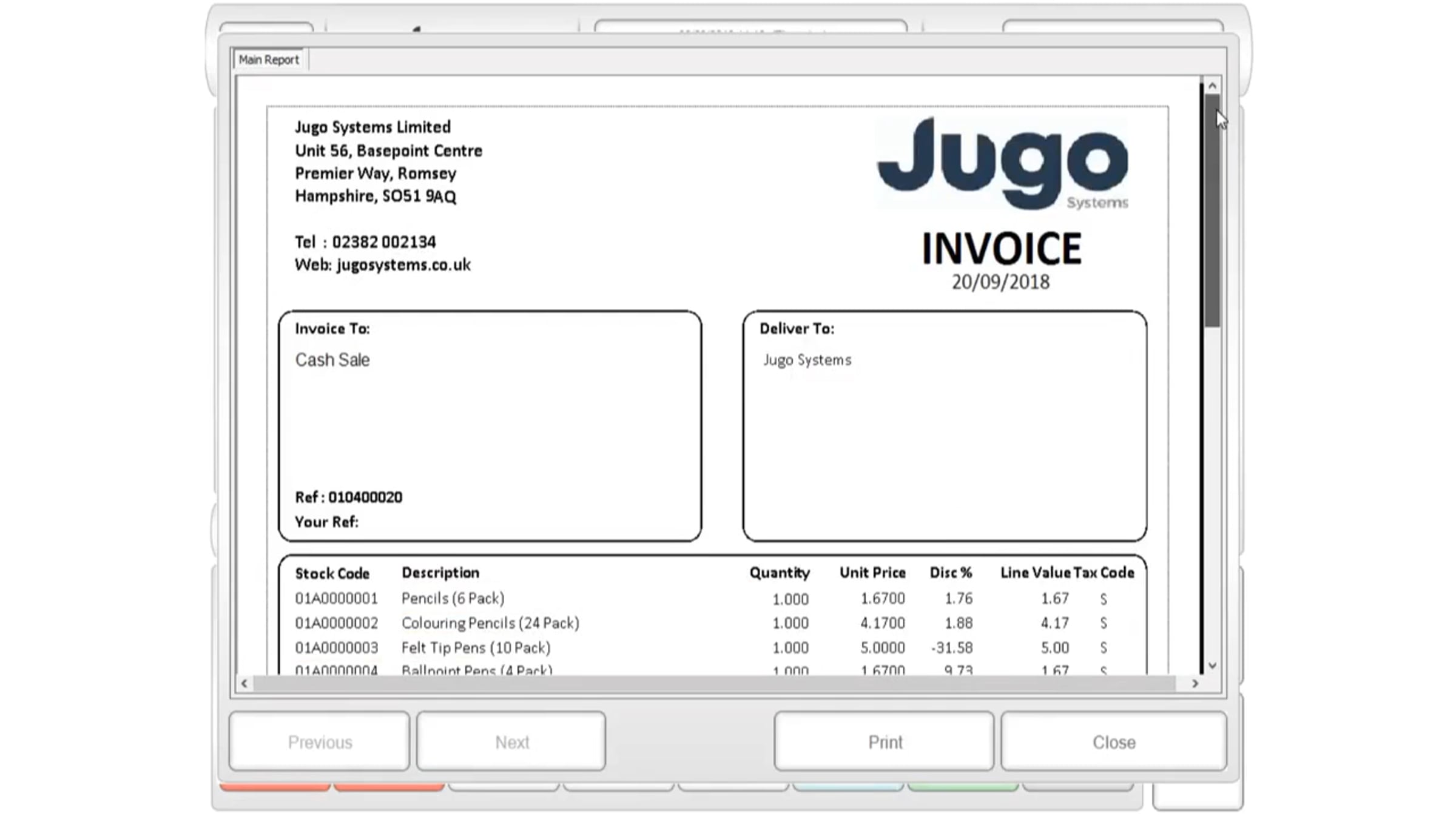Close the invoice report preview
Screen dimensions: 1456x819
(x=1113, y=742)
